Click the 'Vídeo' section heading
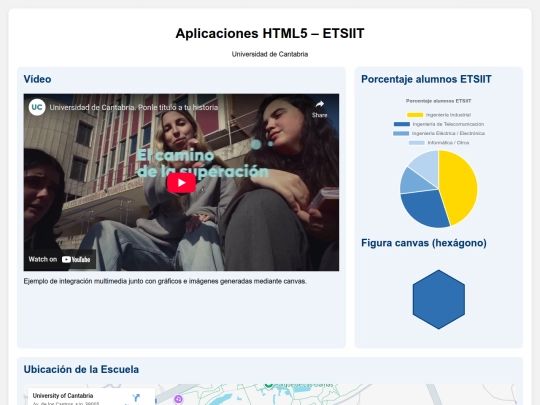 click(x=37, y=79)
